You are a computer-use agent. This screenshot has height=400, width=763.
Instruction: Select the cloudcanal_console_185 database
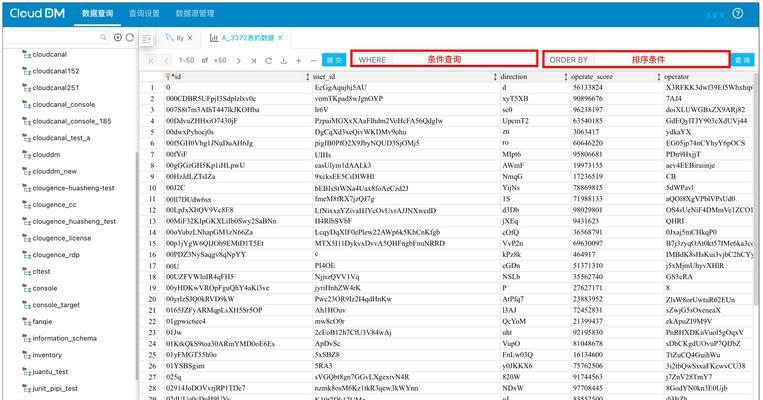pyautogui.click(x=72, y=121)
